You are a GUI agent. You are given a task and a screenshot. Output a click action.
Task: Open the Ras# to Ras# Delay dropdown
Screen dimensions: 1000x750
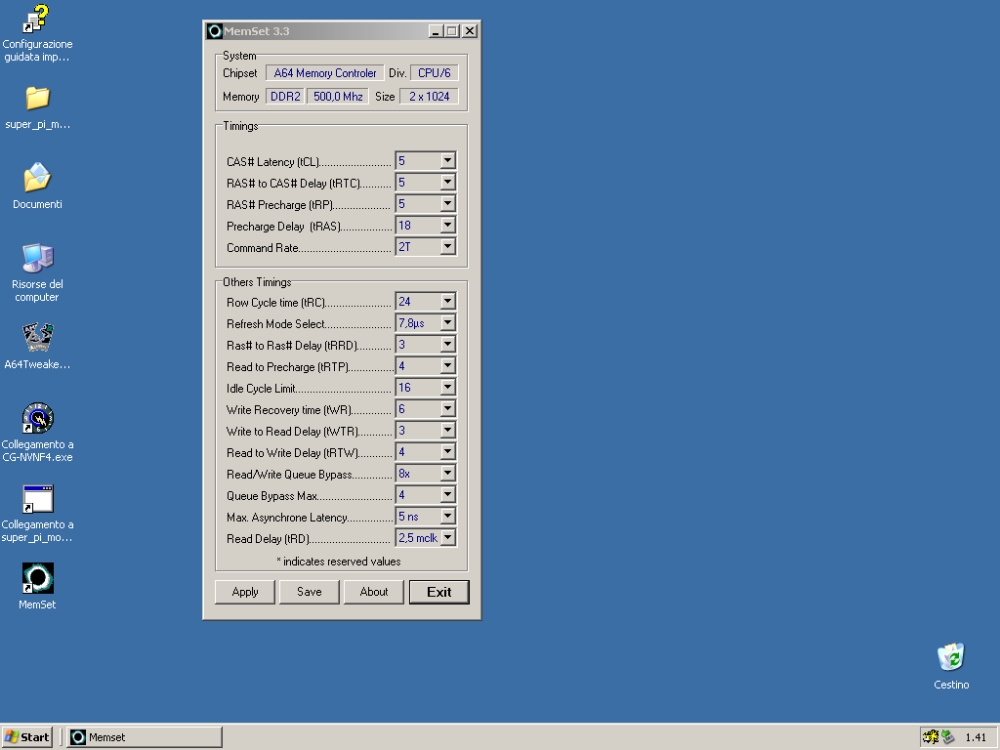[x=448, y=345]
